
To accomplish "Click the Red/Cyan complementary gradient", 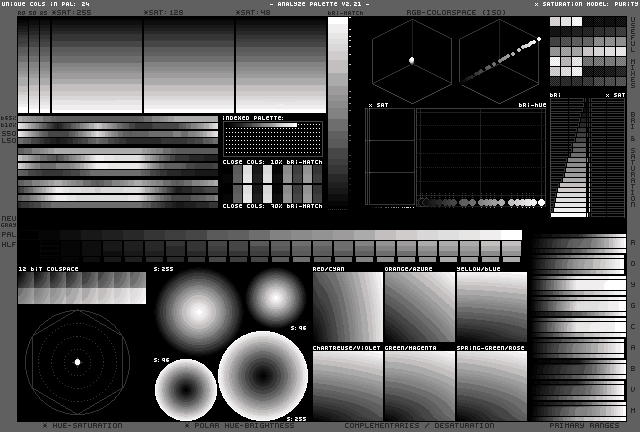I will click(347, 307).
